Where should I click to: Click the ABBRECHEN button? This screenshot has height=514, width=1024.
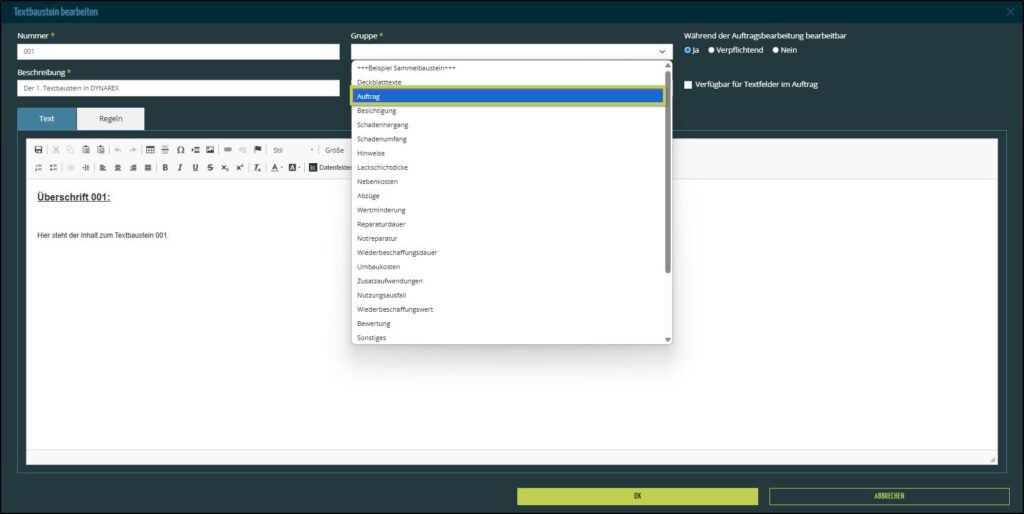coord(889,496)
